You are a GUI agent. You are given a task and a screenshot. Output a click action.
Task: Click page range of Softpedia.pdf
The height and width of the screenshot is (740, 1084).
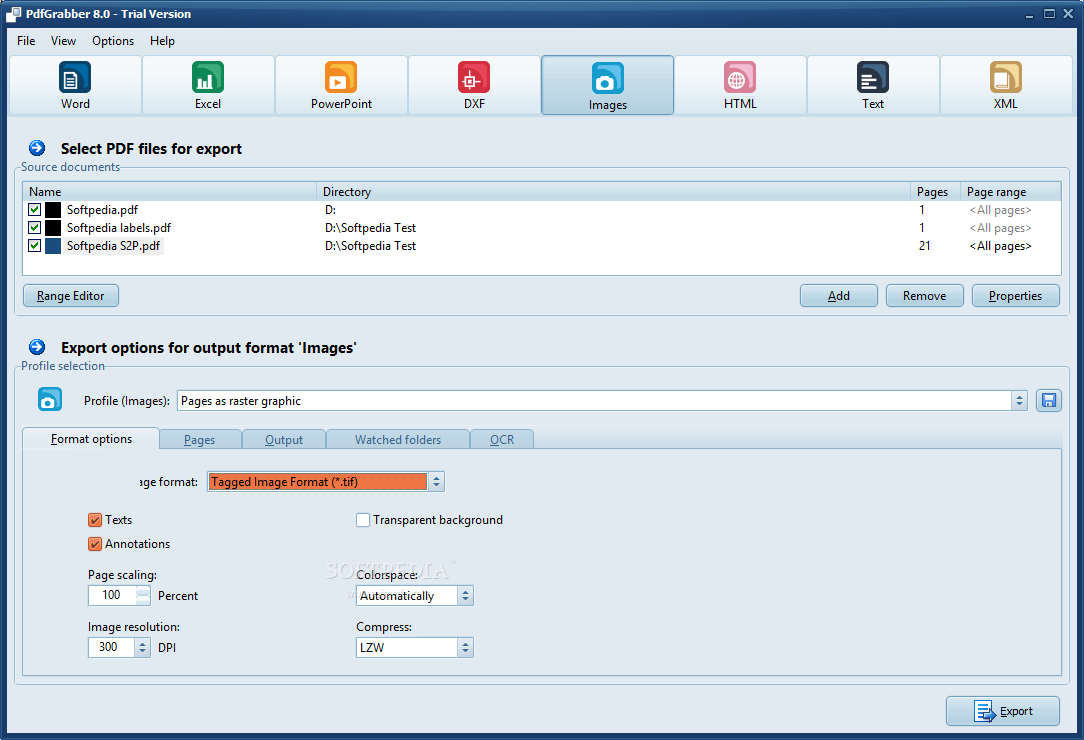(1000, 210)
